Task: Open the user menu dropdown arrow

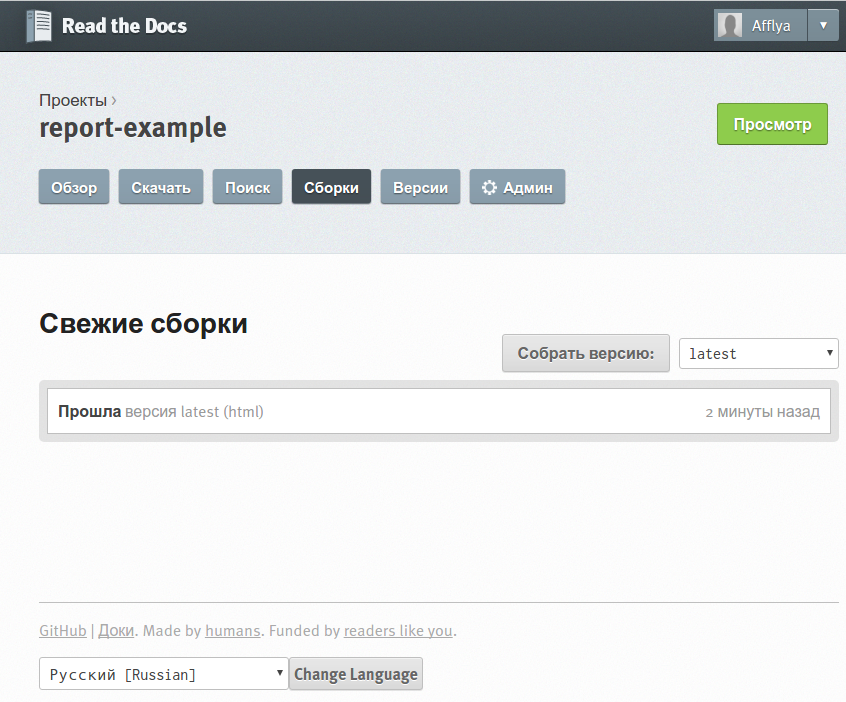Action: tap(823, 25)
